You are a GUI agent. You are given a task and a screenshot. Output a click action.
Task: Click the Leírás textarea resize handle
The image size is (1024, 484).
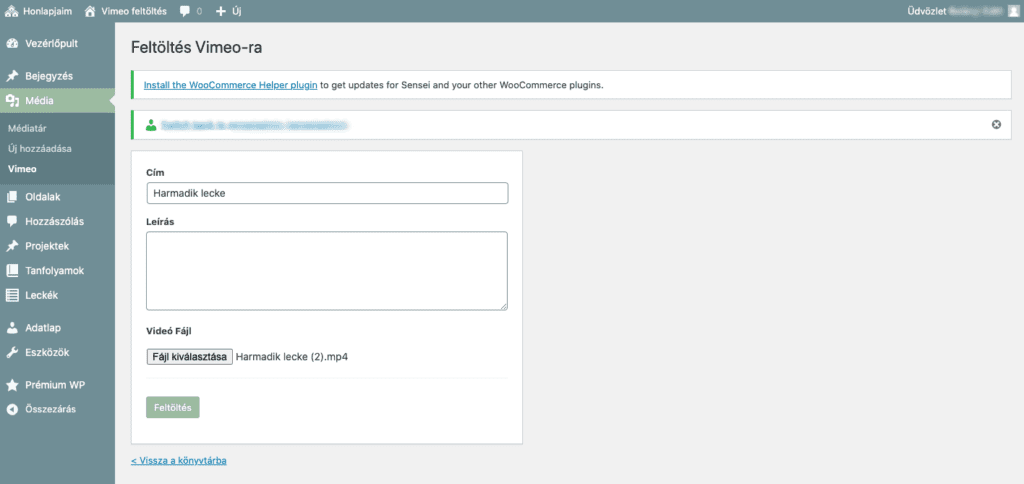point(504,306)
